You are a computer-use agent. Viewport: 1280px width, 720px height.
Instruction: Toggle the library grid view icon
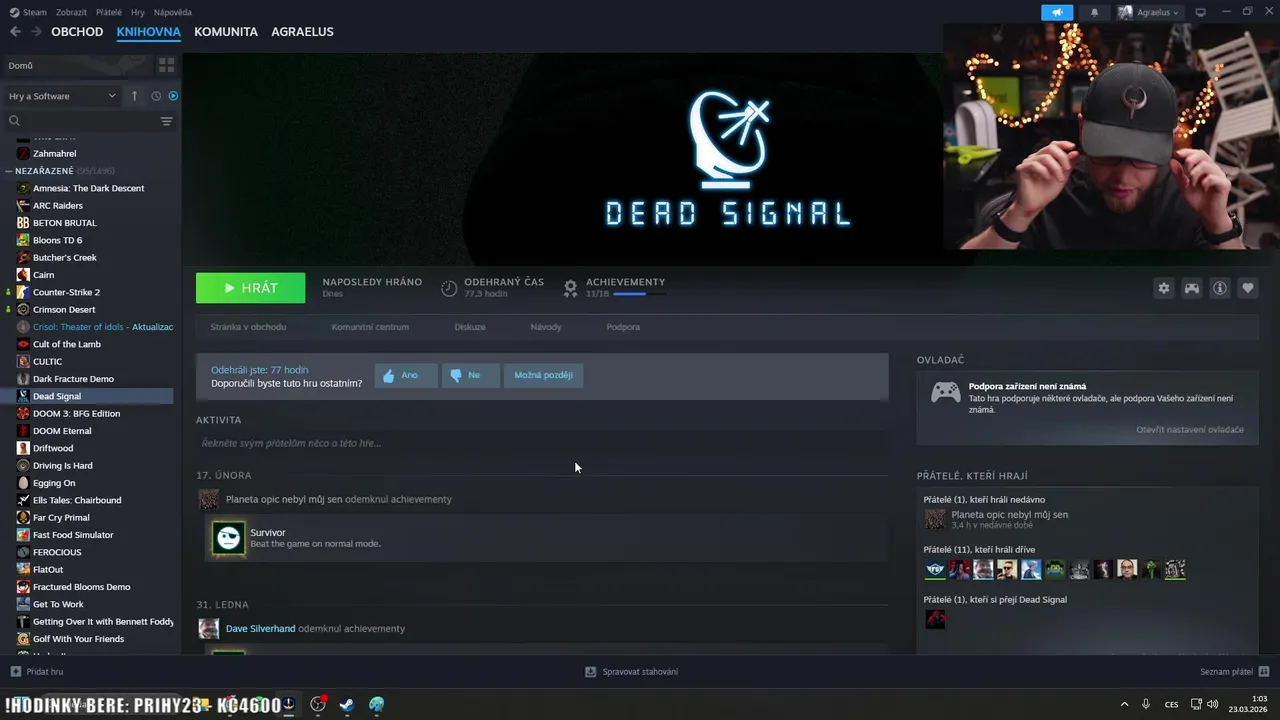[166, 65]
